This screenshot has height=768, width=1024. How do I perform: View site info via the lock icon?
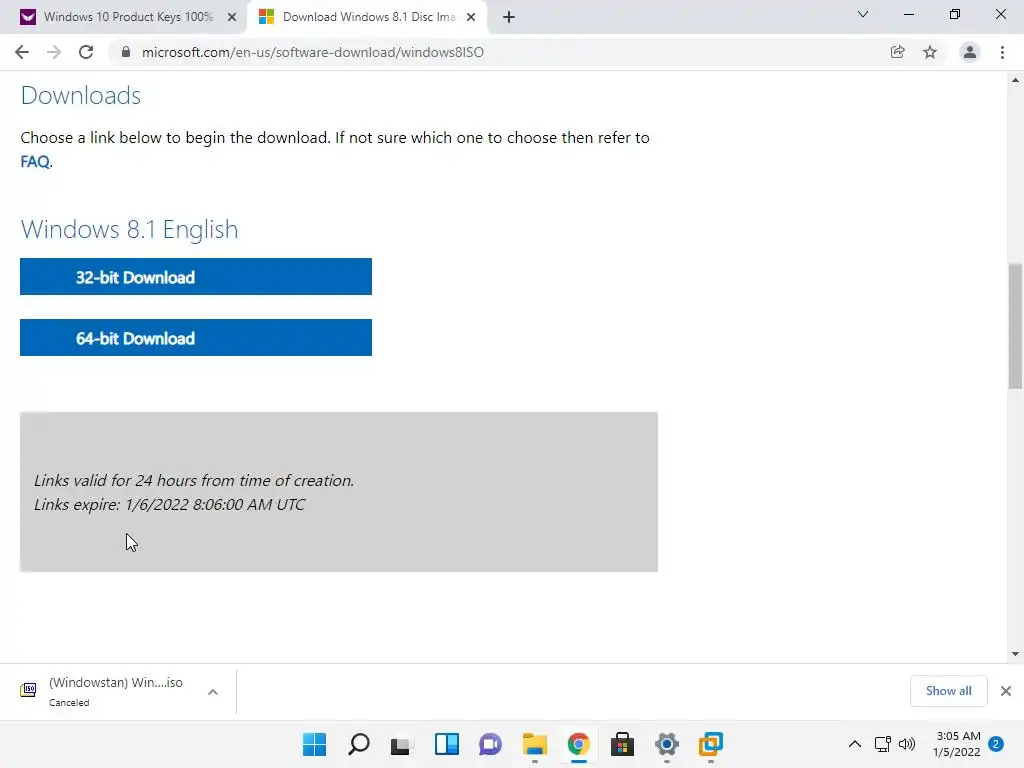[126, 52]
